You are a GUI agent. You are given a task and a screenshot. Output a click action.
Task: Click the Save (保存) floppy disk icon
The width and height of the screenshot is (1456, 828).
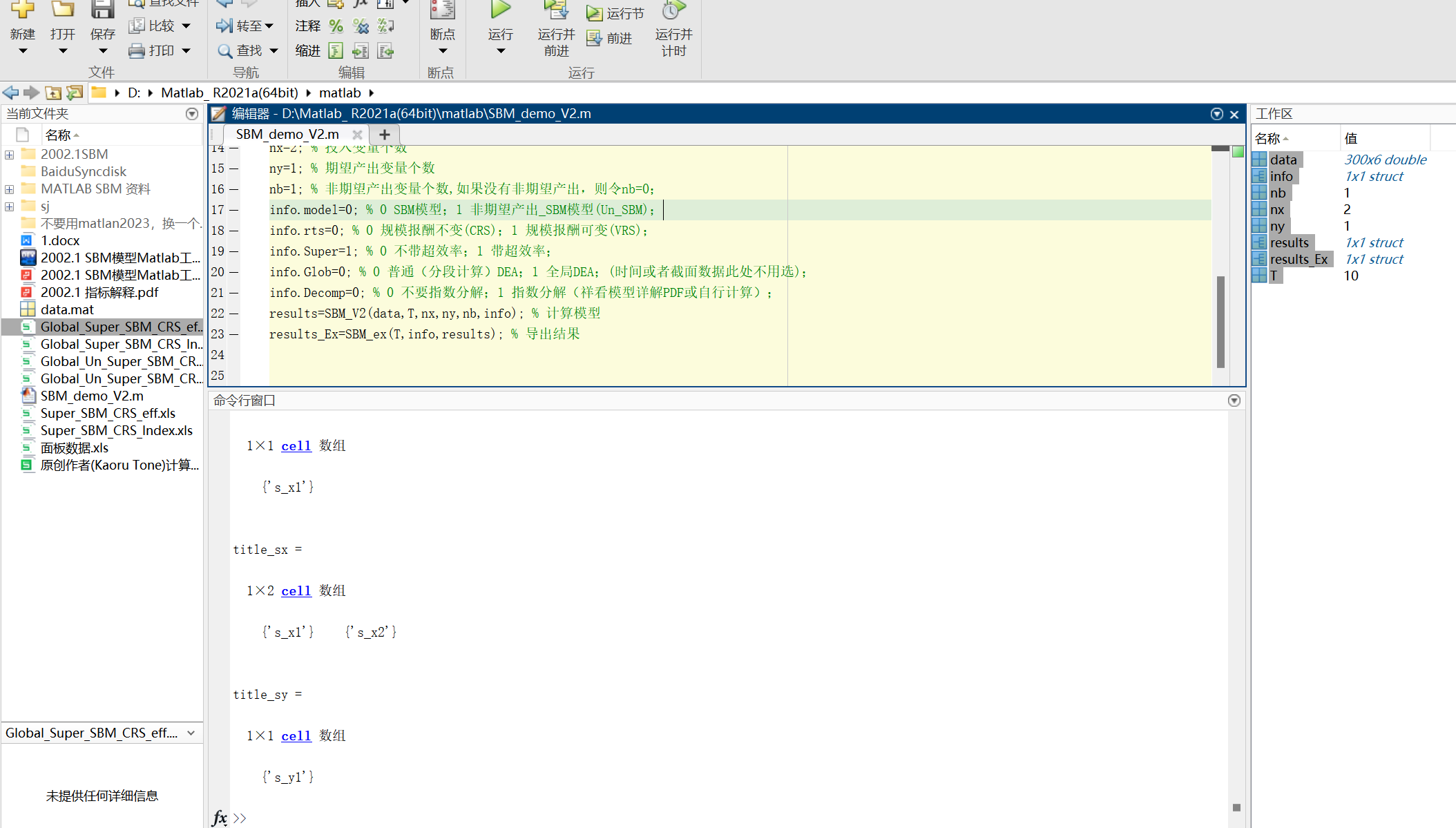tap(102, 10)
